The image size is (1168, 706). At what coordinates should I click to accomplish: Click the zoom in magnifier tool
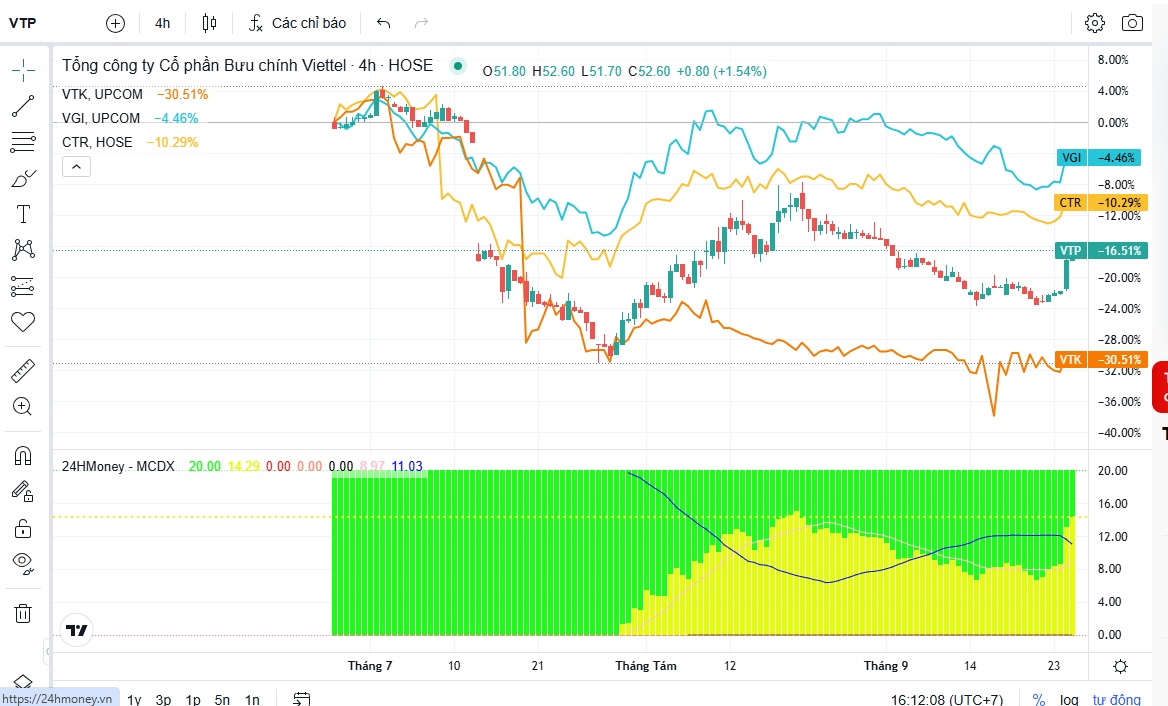click(23, 407)
